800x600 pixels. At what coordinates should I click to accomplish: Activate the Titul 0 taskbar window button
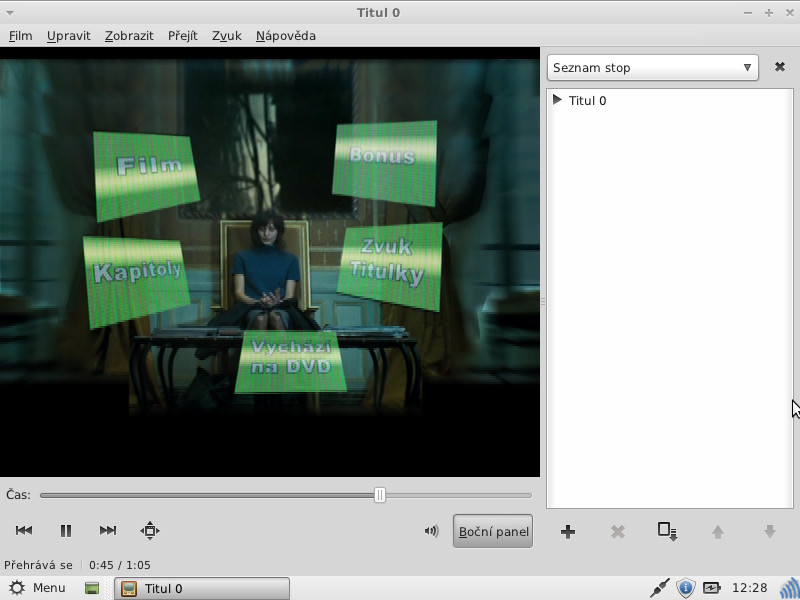tap(202, 588)
